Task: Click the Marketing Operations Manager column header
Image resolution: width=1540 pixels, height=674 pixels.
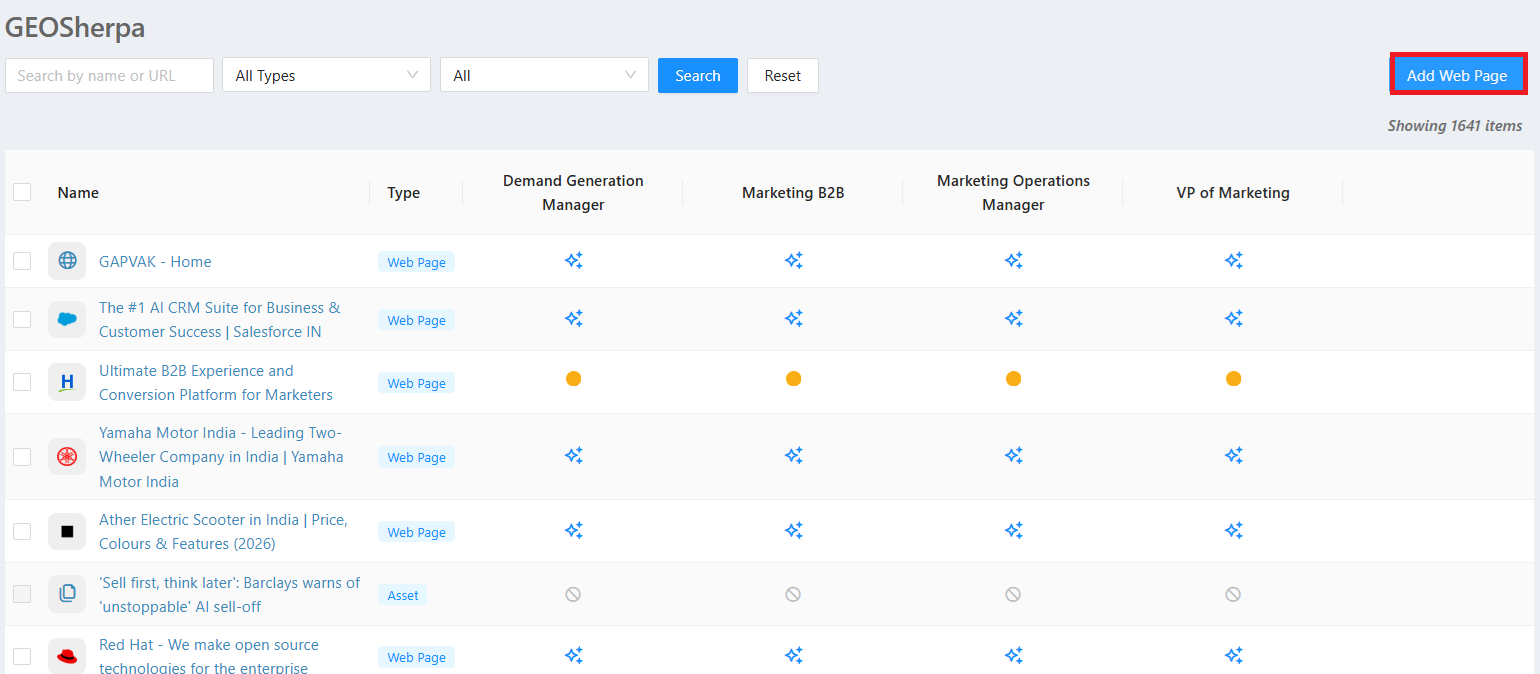Action: click(1013, 192)
